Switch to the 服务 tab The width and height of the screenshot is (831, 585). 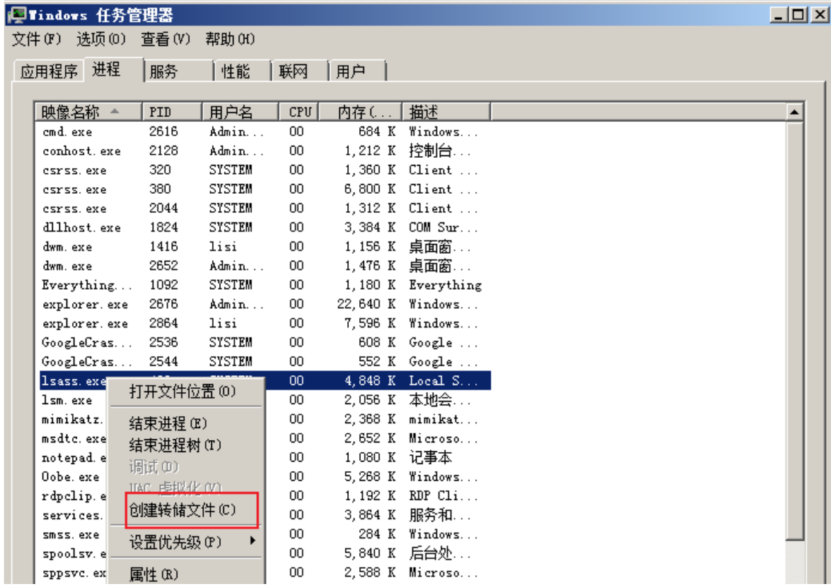163,71
